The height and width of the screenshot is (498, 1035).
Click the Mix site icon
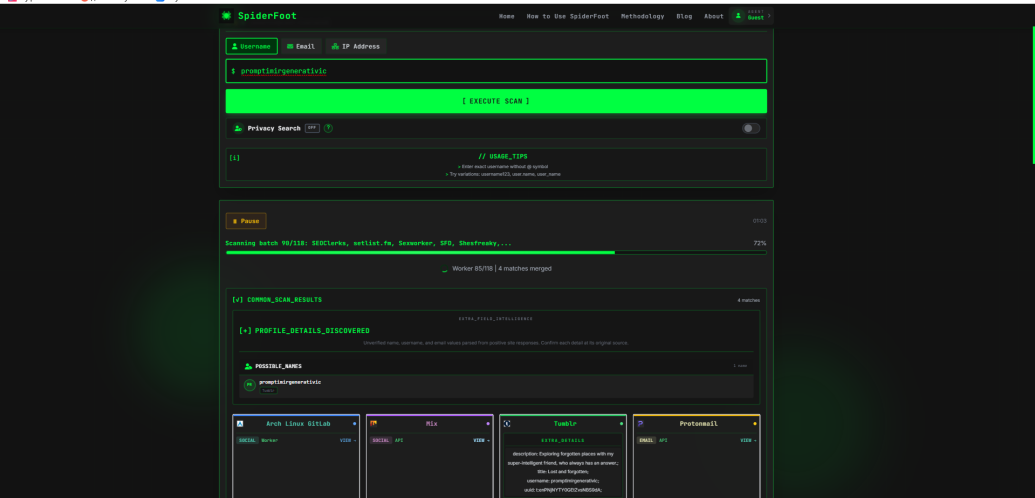tap(374, 424)
